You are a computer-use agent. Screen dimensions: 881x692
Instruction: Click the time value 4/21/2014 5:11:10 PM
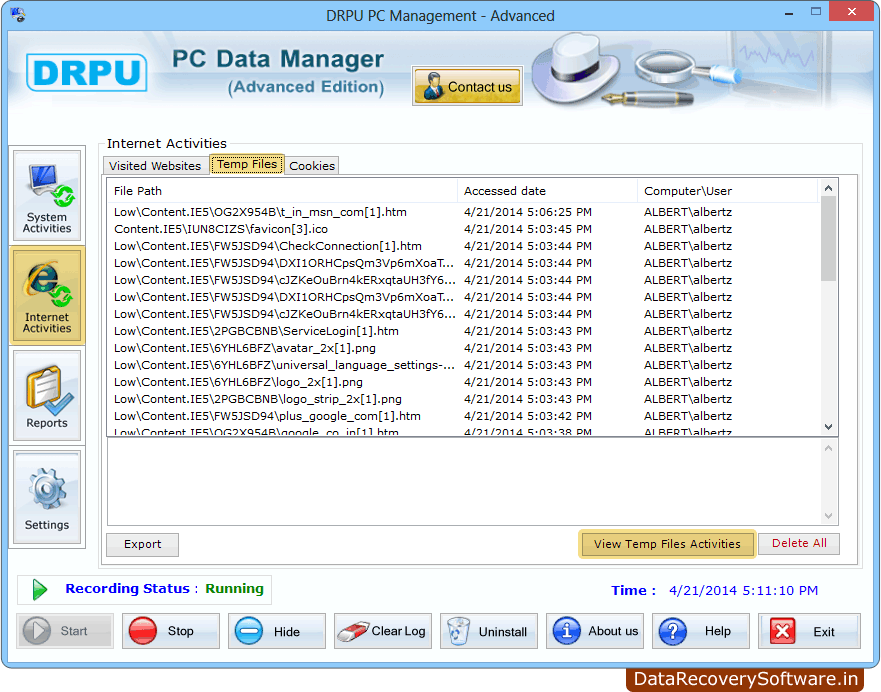[x=743, y=590]
